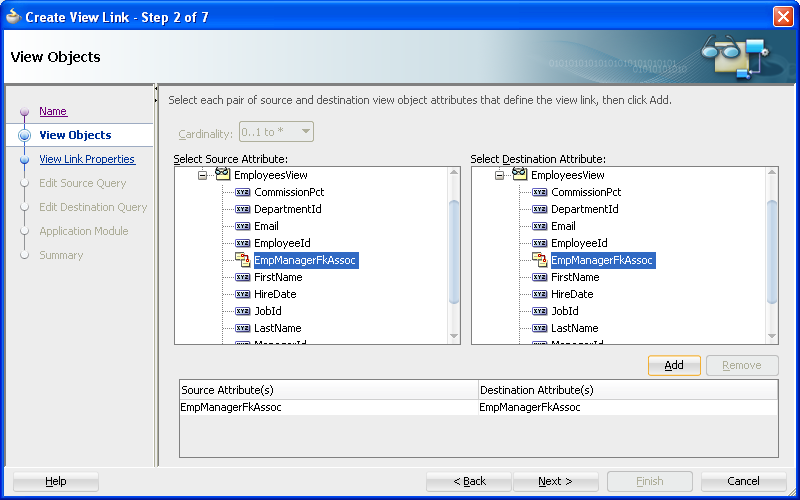Select the EmpManagerFkAssoc destination cell in the table
Viewport: 800px width, 500px height.
point(628,407)
